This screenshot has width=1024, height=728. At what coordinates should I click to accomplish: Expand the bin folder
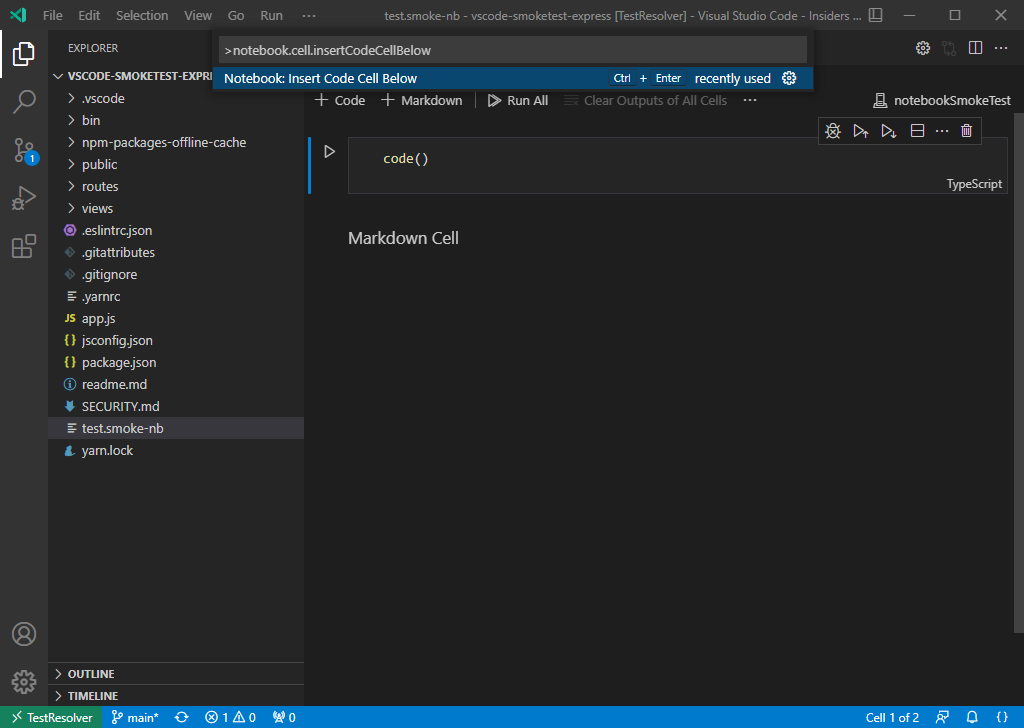(x=176, y=120)
